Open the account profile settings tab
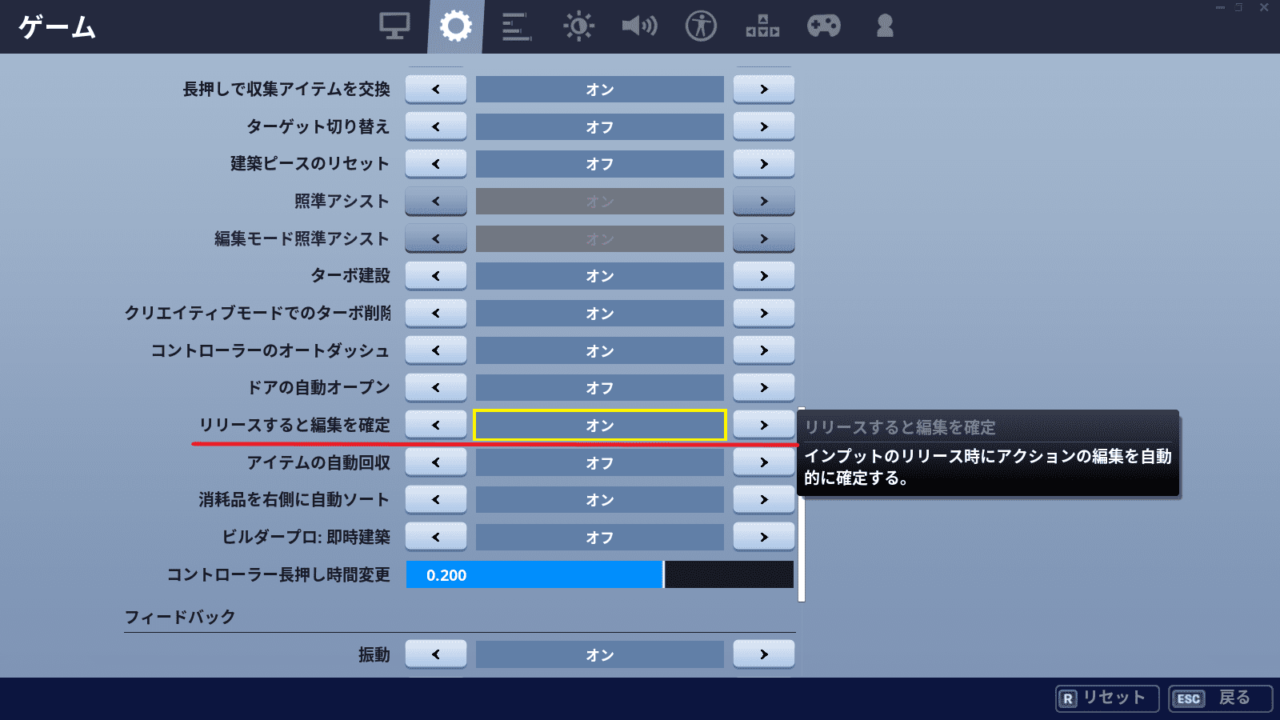The height and width of the screenshot is (720, 1280). point(884,26)
